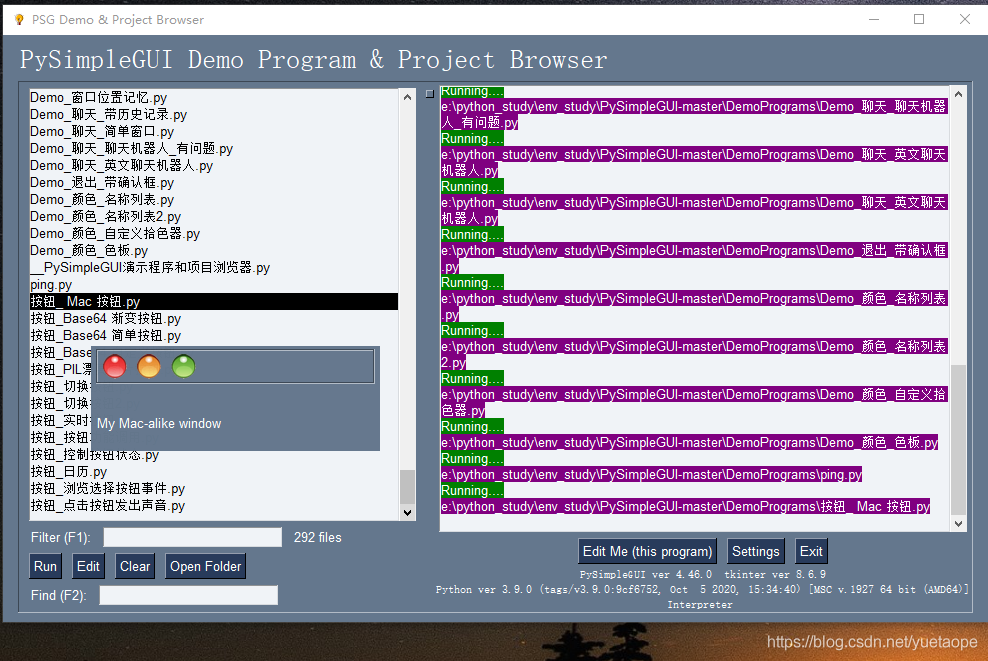Select Demo_聊天_带历史记录.py in the list
Screen dimensions: 988x661
214,115
